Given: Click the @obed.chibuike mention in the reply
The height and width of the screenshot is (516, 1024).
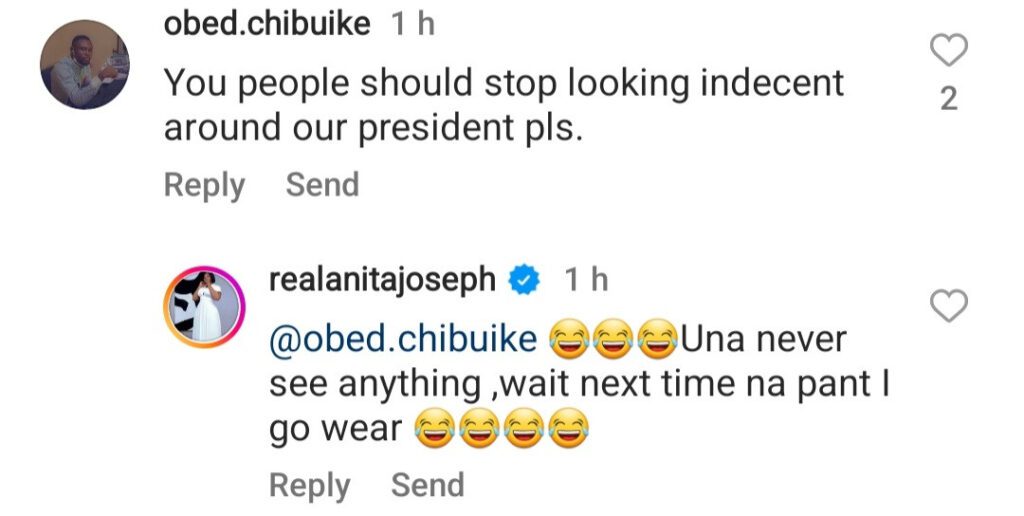Looking at the screenshot, I should (403, 340).
